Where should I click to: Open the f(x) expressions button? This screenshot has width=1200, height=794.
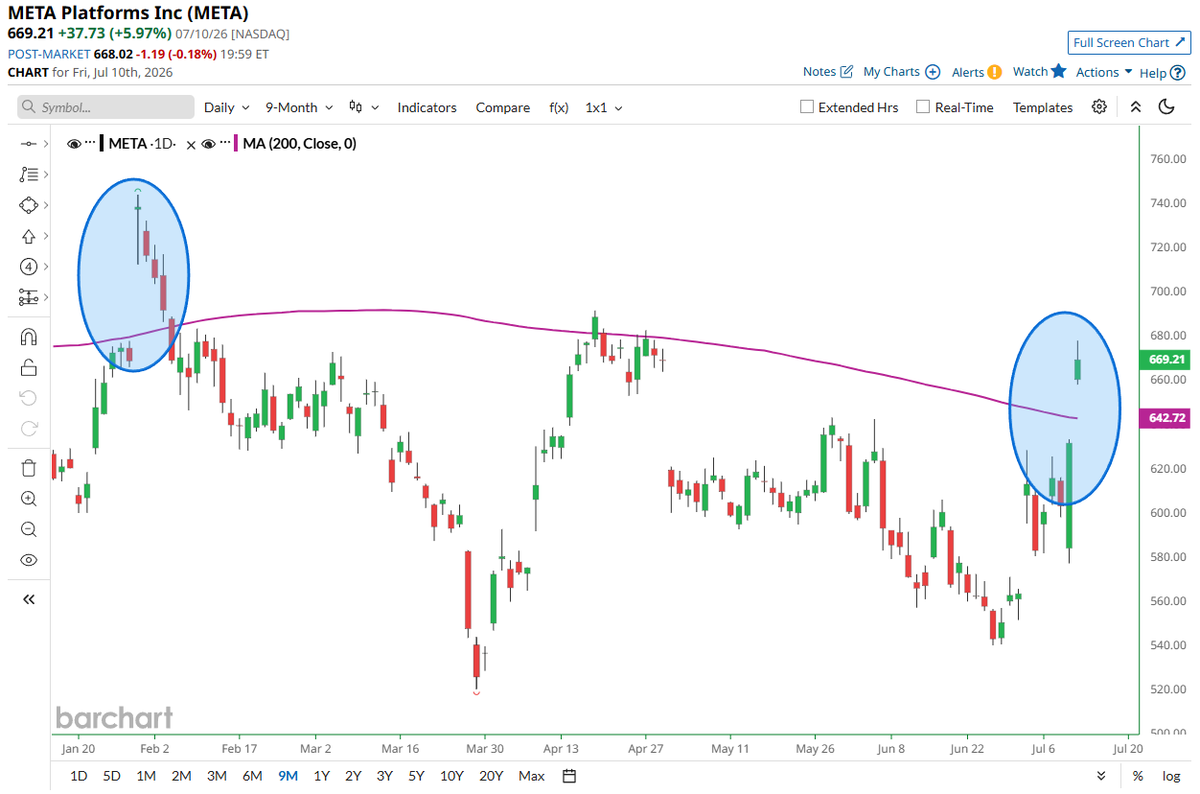tap(559, 107)
